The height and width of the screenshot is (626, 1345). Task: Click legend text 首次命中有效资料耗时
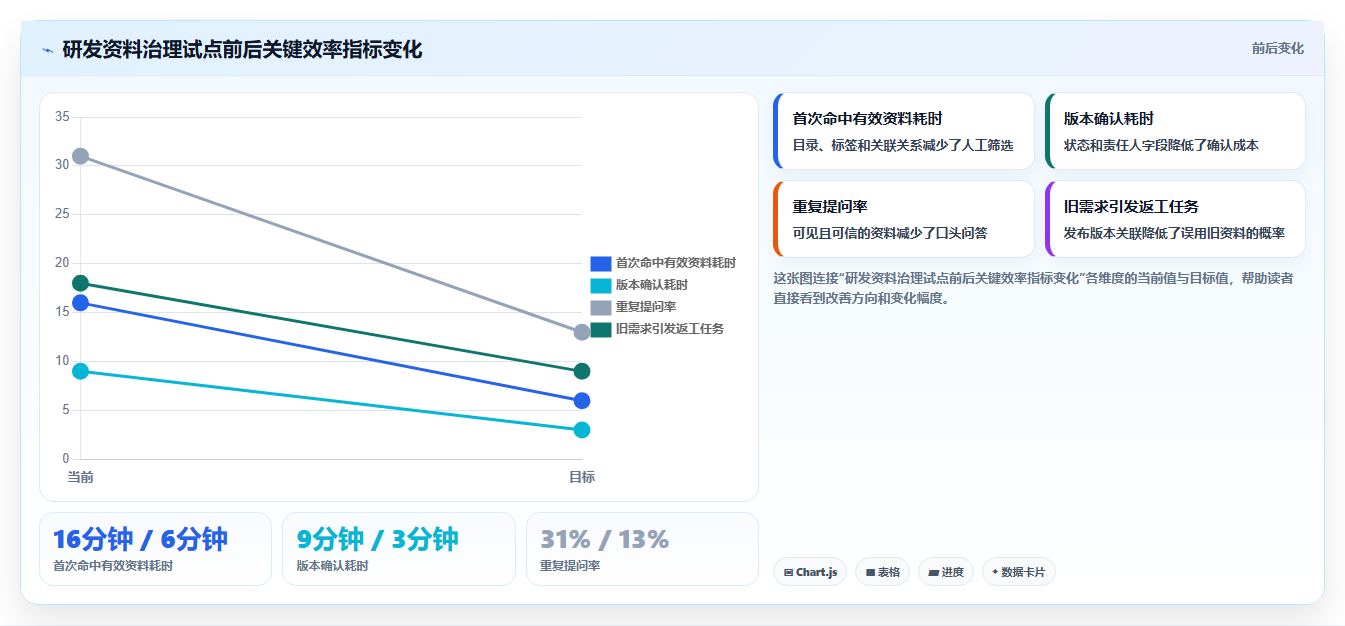pyautogui.click(x=676, y=264)
